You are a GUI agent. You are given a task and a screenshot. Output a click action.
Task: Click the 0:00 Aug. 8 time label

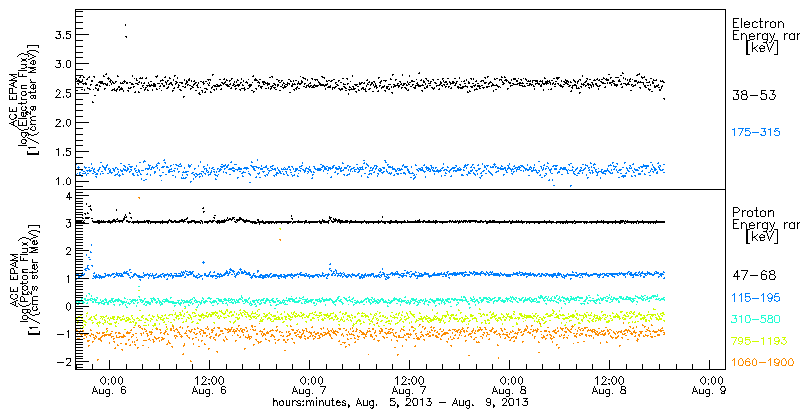pos(510,385)
